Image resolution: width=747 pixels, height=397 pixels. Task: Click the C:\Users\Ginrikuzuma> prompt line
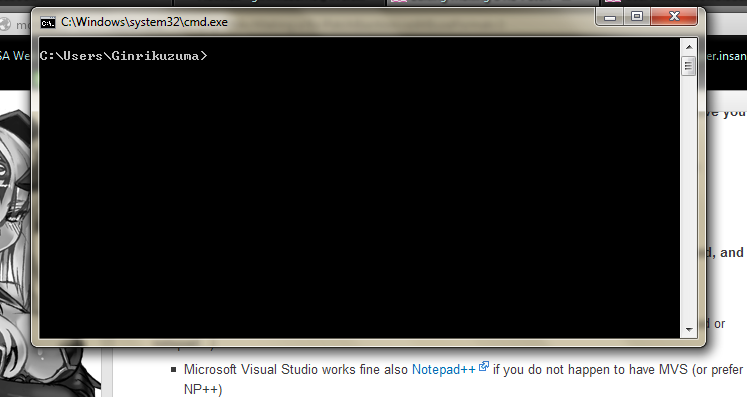pyautogui.click(x=123, y=56)
